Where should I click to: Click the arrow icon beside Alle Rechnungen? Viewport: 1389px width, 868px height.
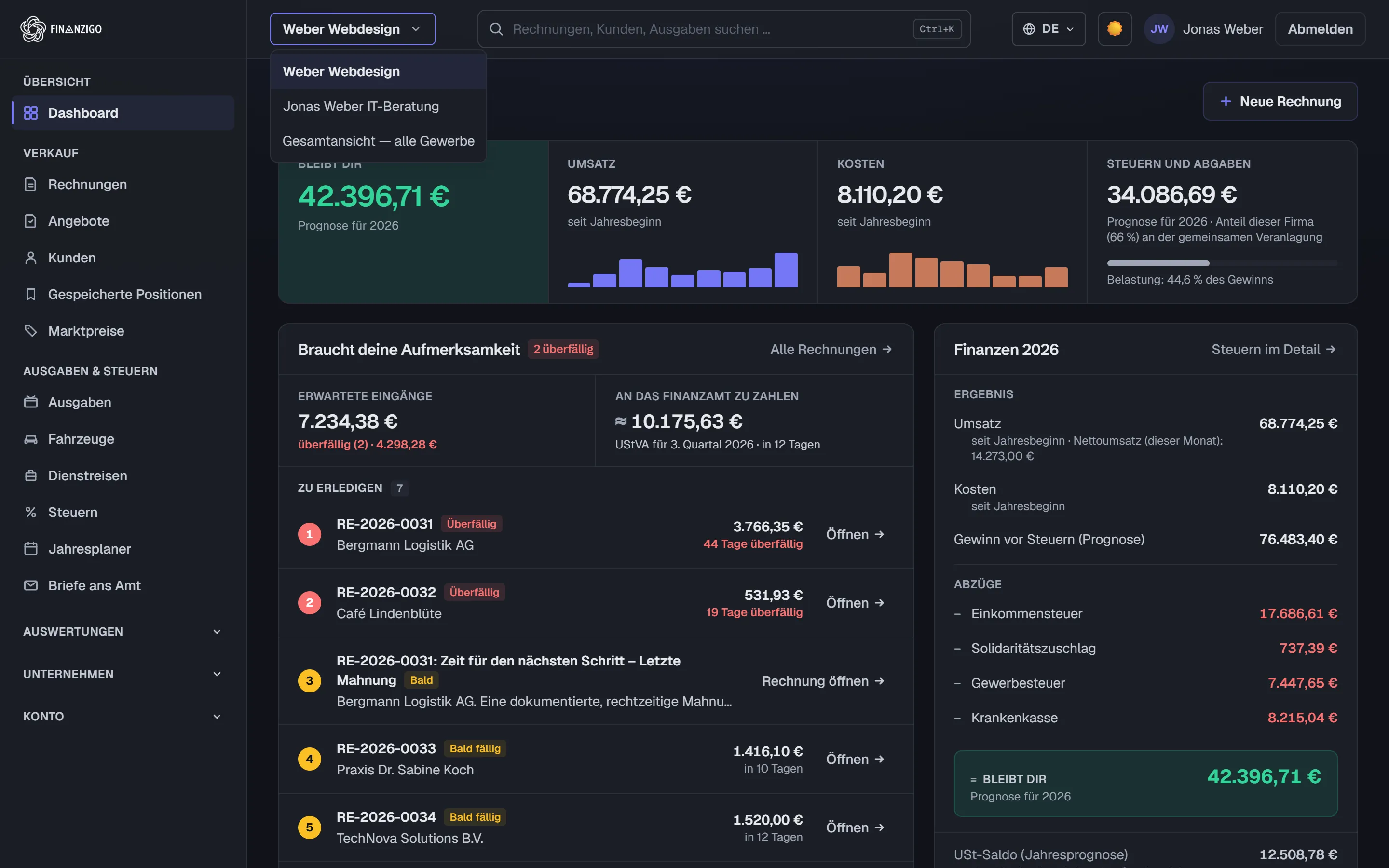pos(887,349)
